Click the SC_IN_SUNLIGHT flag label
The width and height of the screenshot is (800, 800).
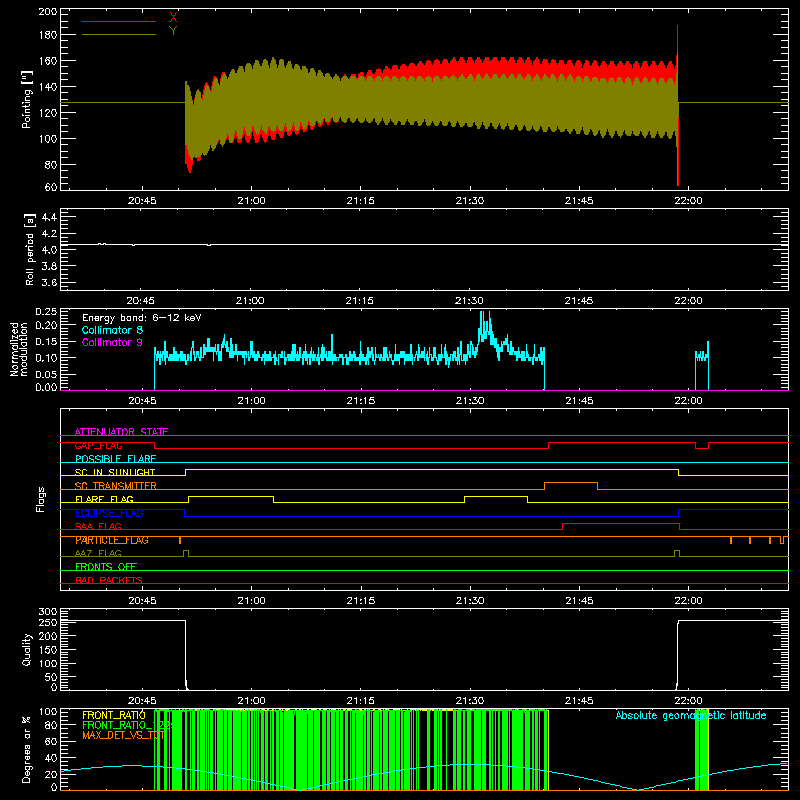(115, 472)
